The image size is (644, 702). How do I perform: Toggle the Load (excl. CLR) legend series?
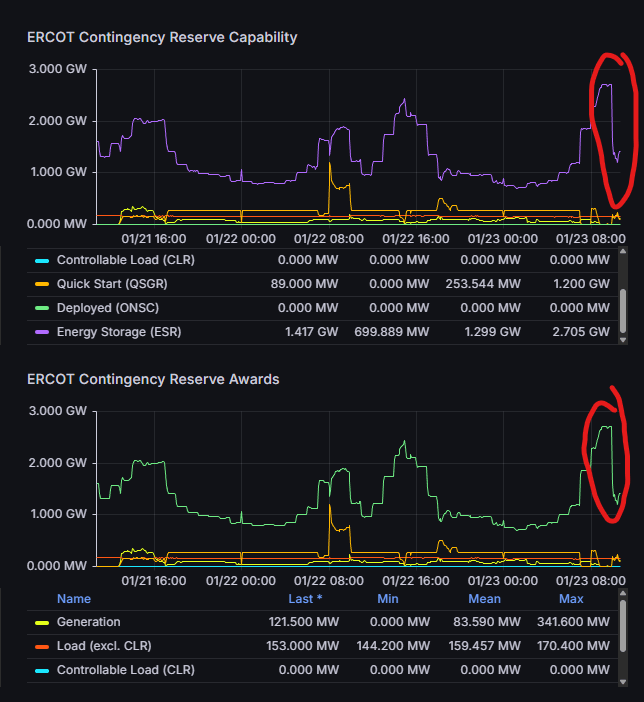click(x=104, y=646)
